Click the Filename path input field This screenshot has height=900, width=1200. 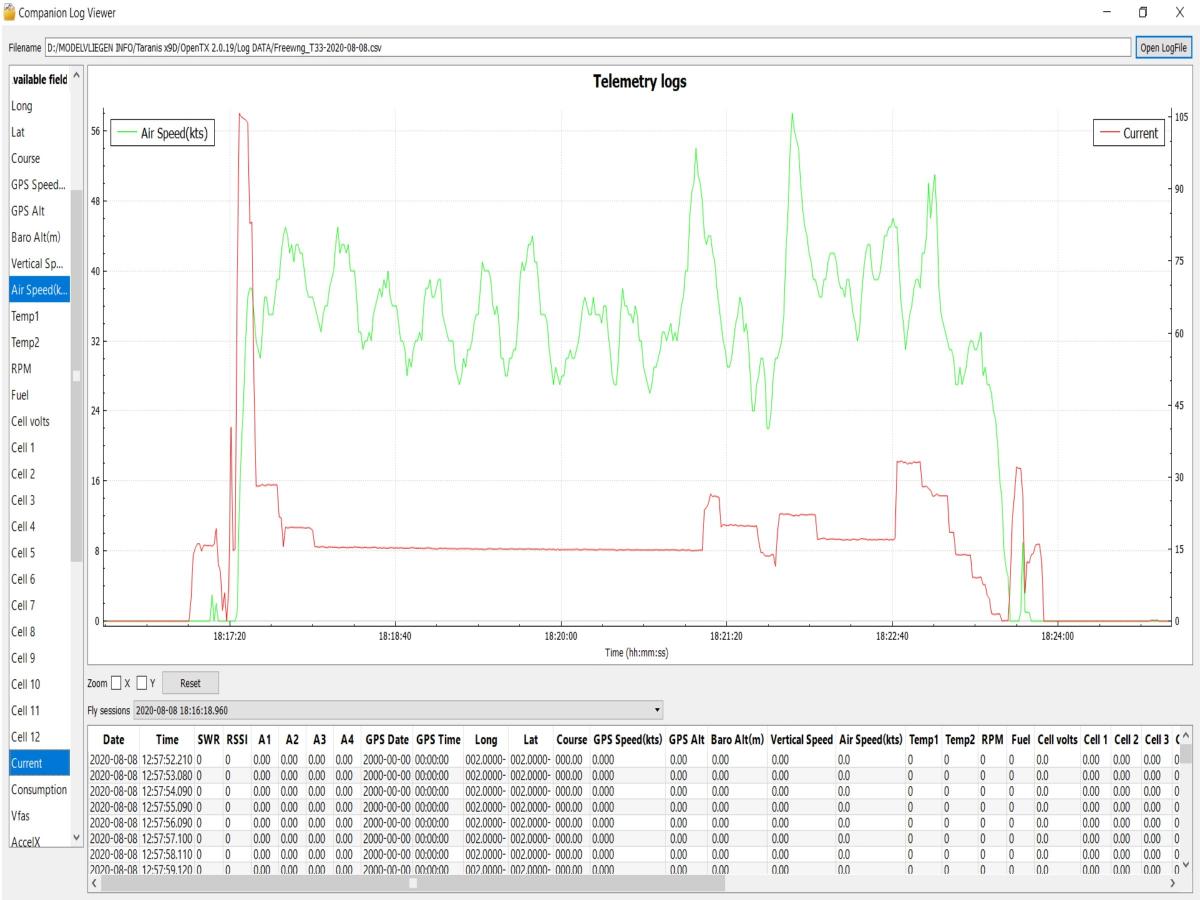(x=588, y=48)
